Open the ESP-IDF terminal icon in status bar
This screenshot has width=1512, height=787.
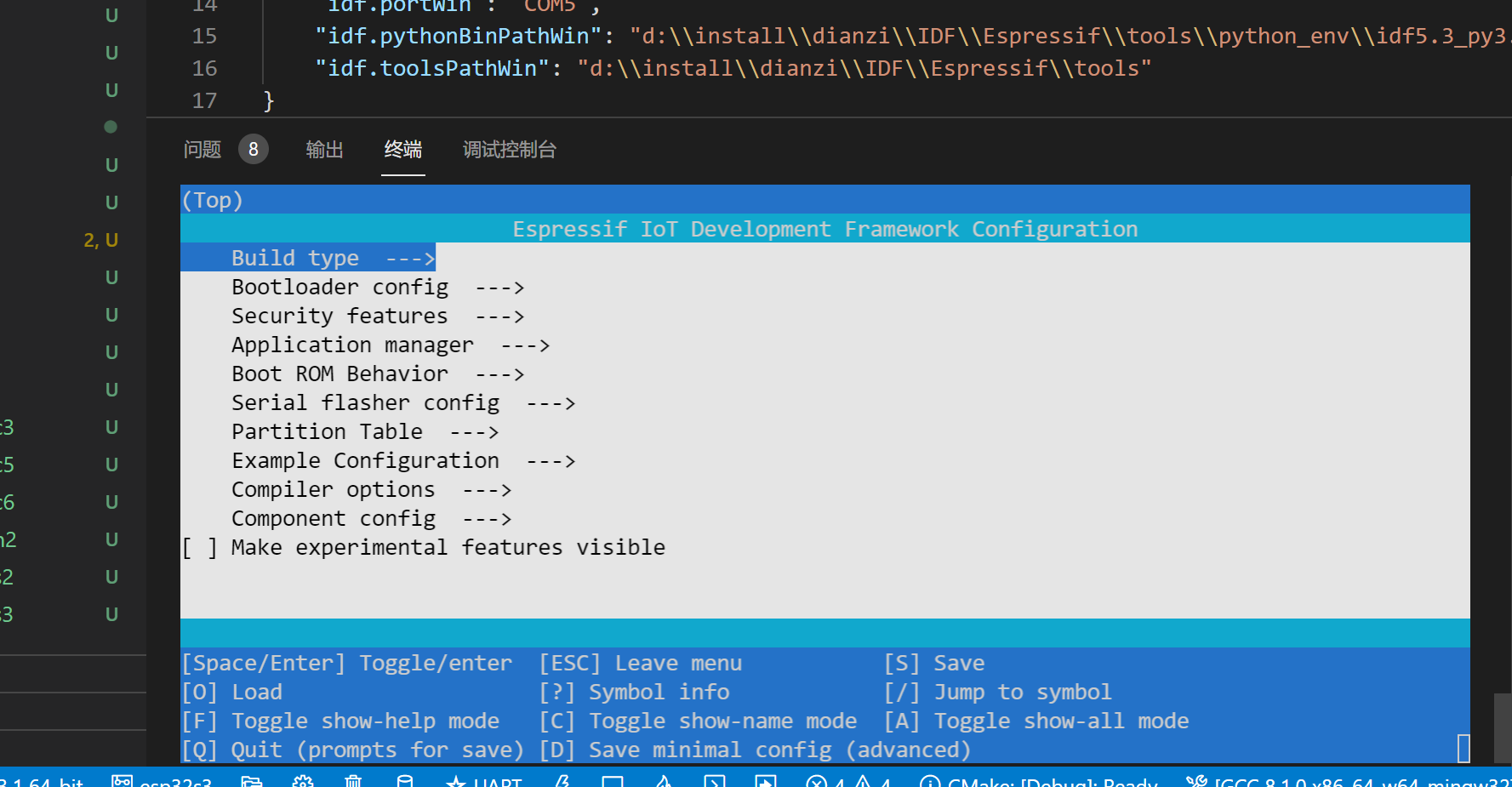(x=716, y=780)
